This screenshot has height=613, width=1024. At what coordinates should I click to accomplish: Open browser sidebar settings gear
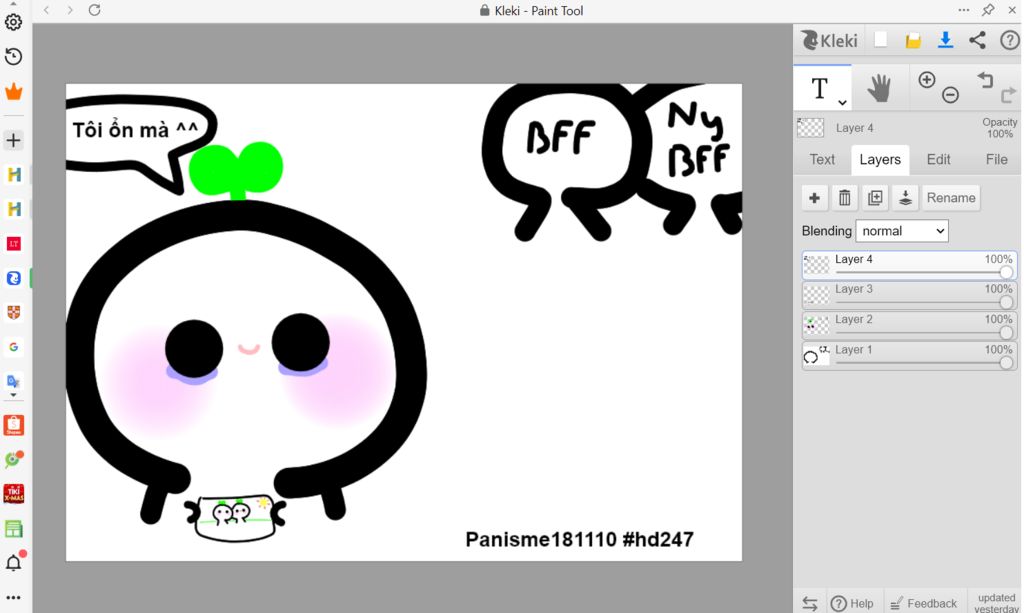13,22
